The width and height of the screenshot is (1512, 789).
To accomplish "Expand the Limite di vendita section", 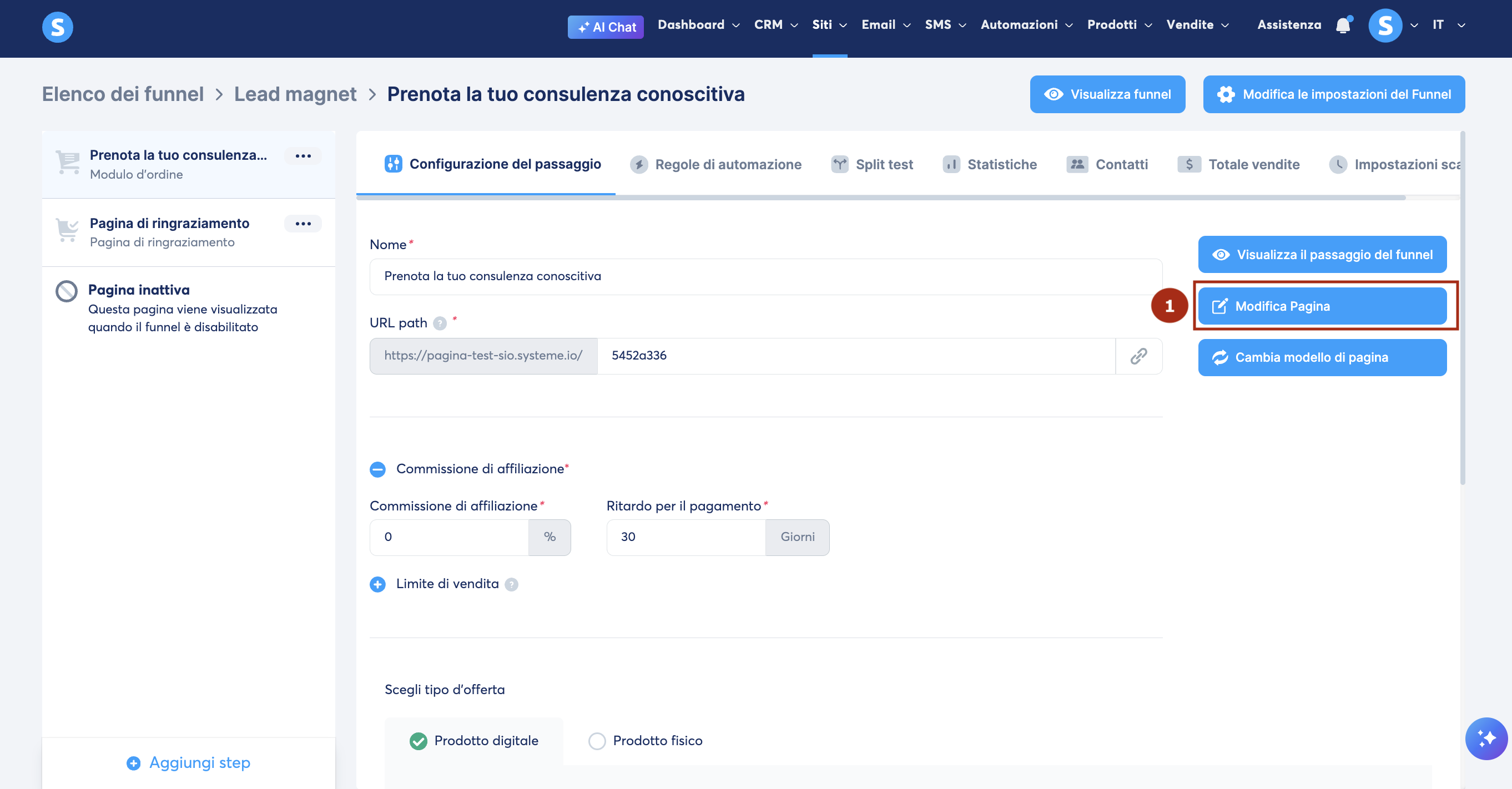I will click(x=378, y=584).
